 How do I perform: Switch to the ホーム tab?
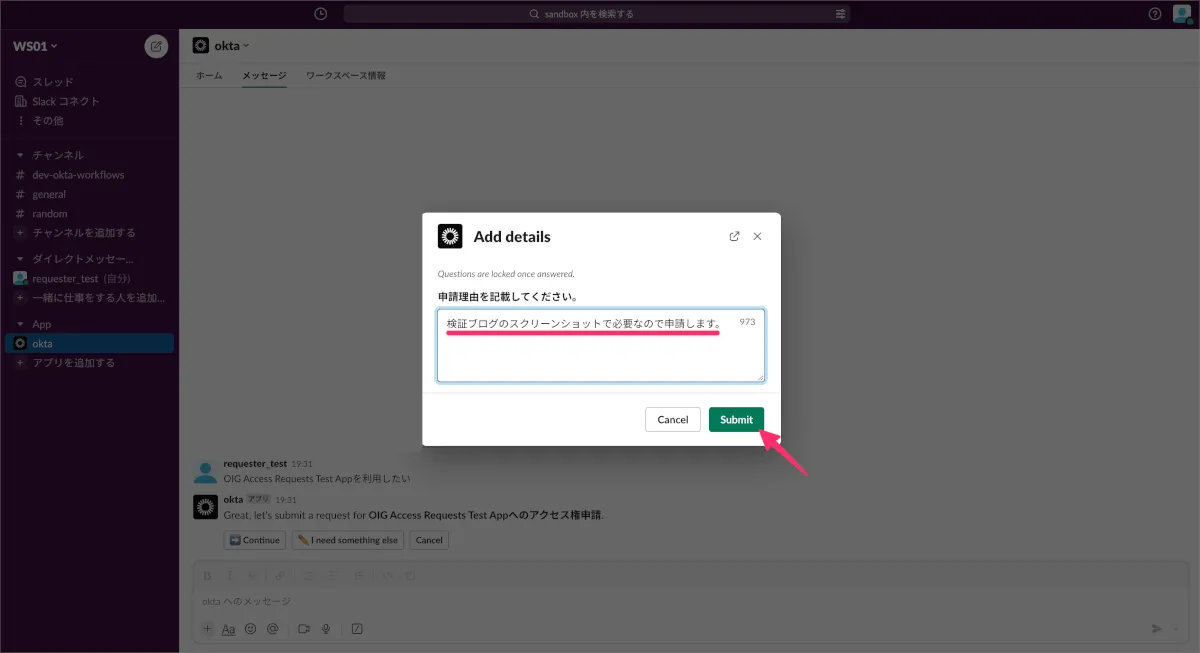tap(209, 76)
